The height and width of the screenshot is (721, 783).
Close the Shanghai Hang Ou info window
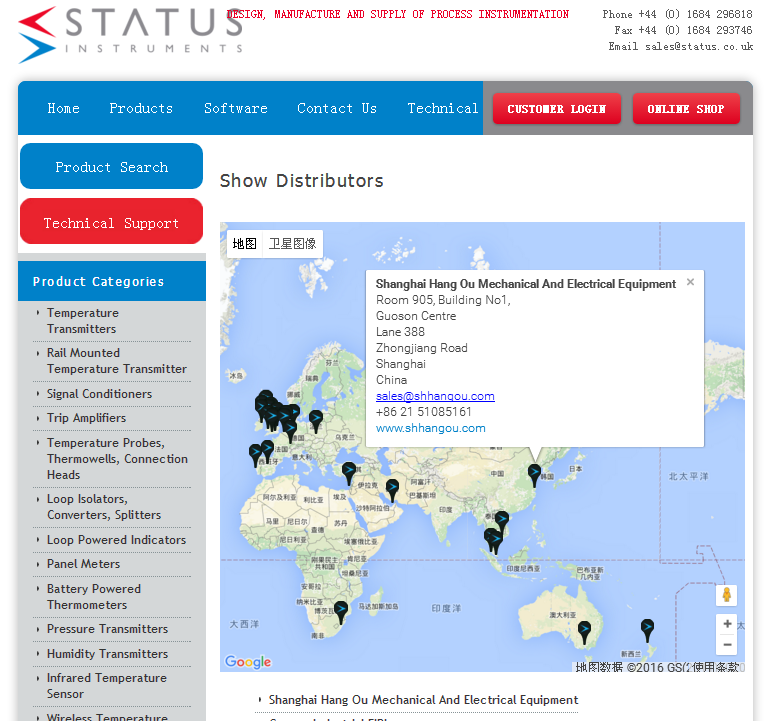tap(690, 282)
